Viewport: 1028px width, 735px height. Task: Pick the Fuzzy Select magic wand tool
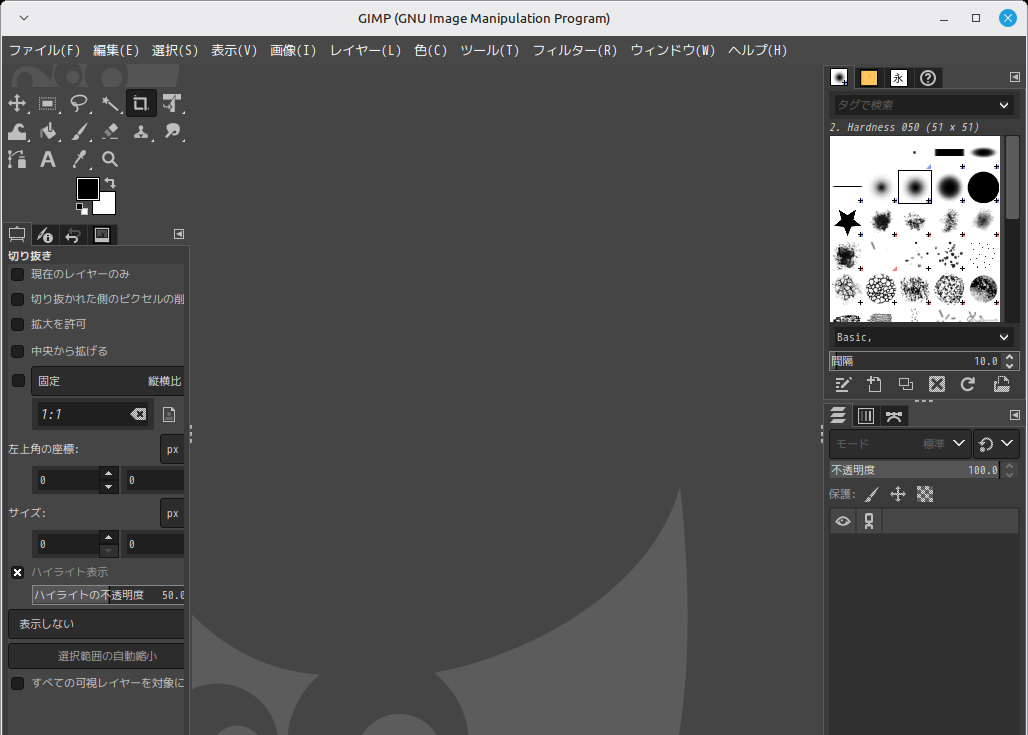[x=110, y=103]
